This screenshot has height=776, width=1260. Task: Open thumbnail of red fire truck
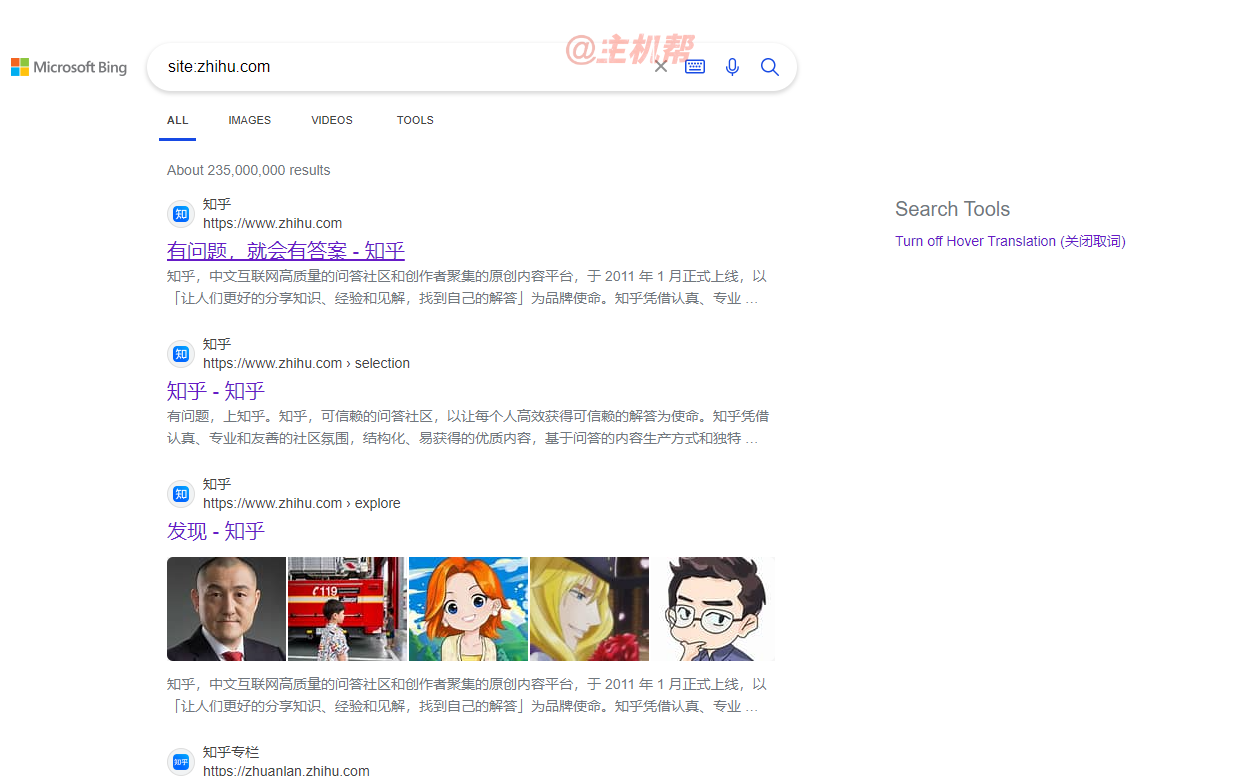[347, 609]
